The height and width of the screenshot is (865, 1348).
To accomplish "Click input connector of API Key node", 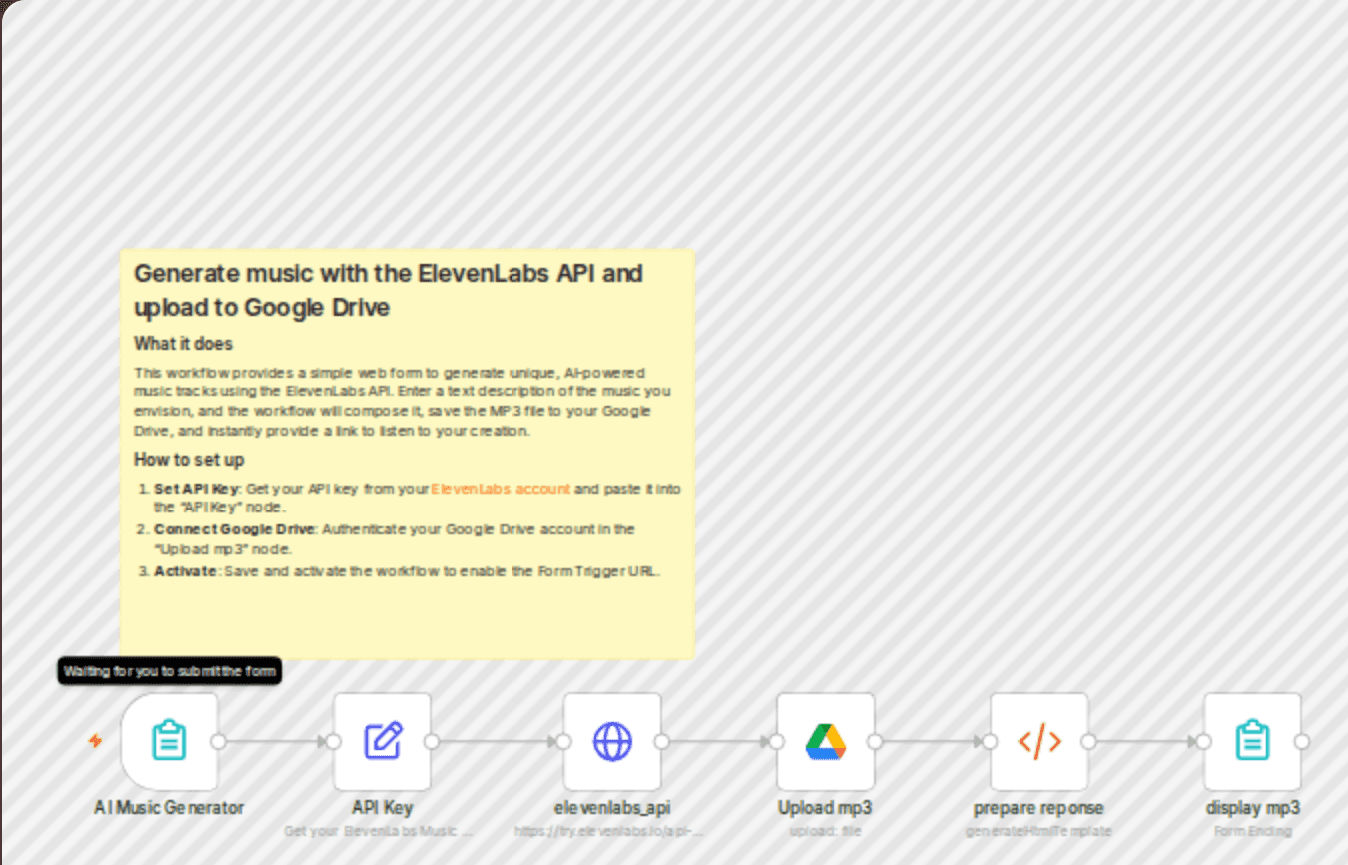I will 334,742.
